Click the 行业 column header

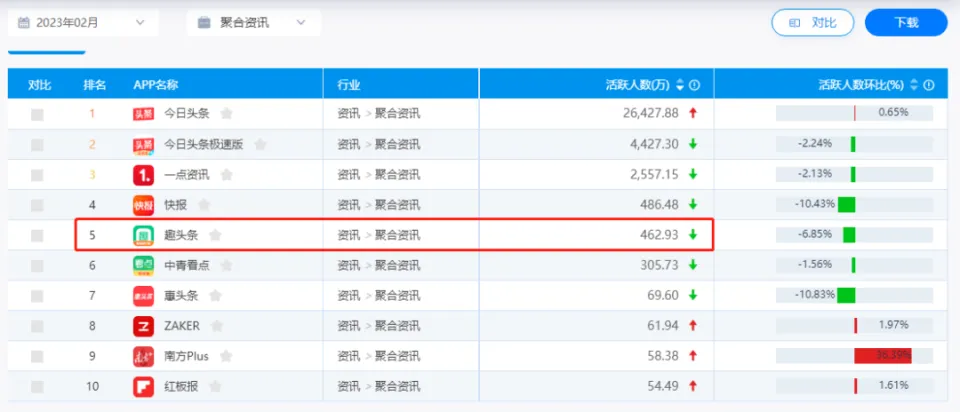click(x=349, y=85)
